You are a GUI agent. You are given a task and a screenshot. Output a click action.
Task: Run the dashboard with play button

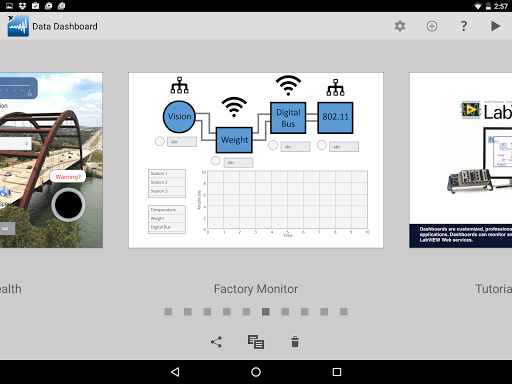[495, 26]
